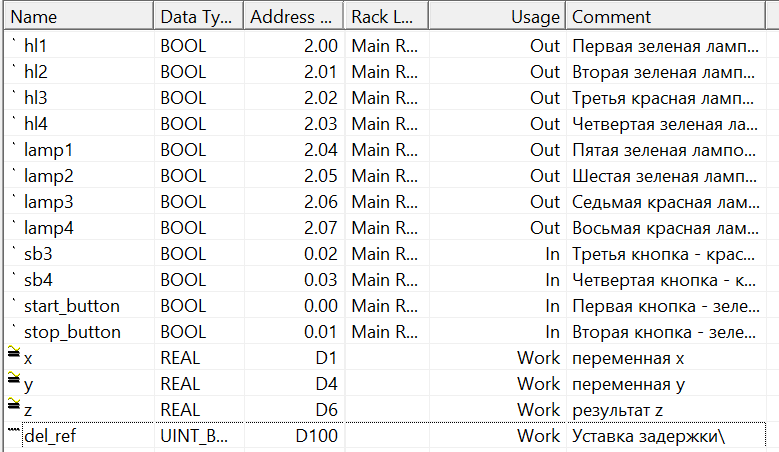Screen dimensions: 779x452
Task: Click the Address column header
Action: pyautogui.click(x=294, y=17)
